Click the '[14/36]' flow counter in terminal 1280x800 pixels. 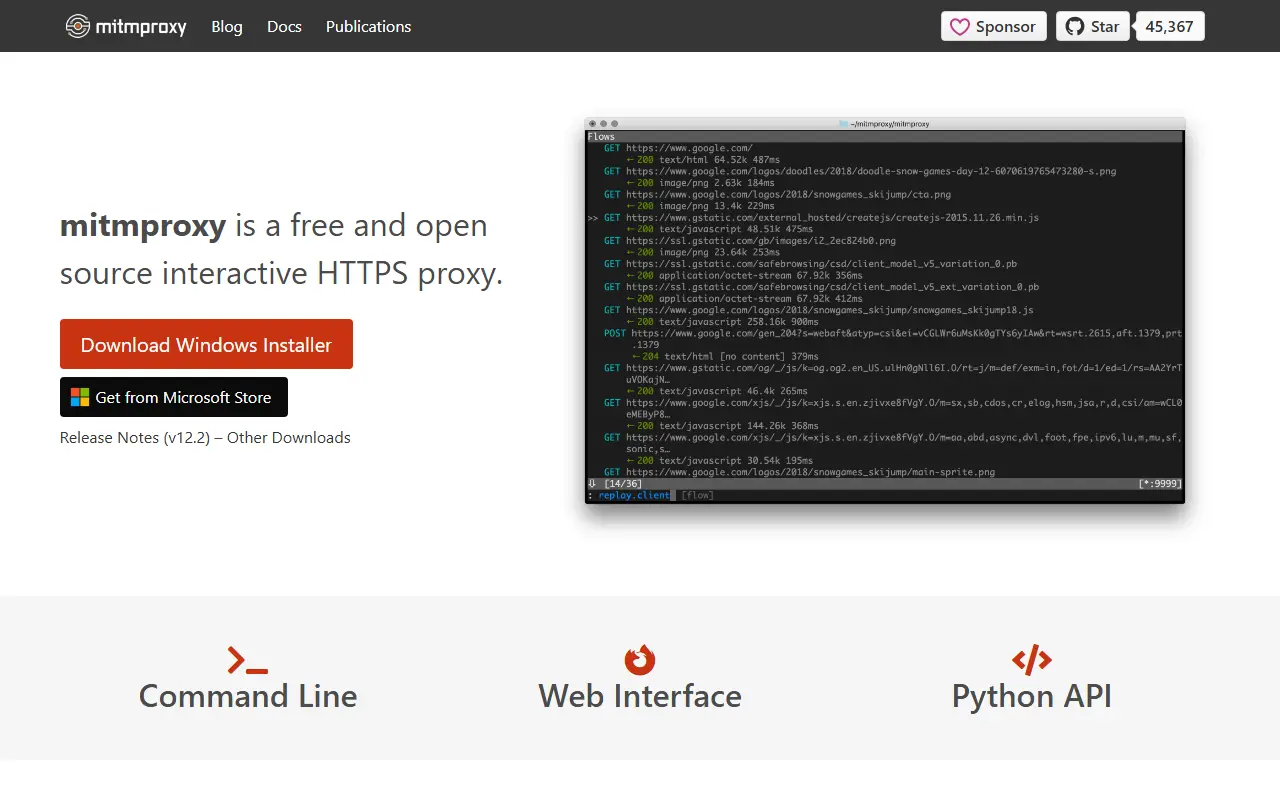(622, 484)
